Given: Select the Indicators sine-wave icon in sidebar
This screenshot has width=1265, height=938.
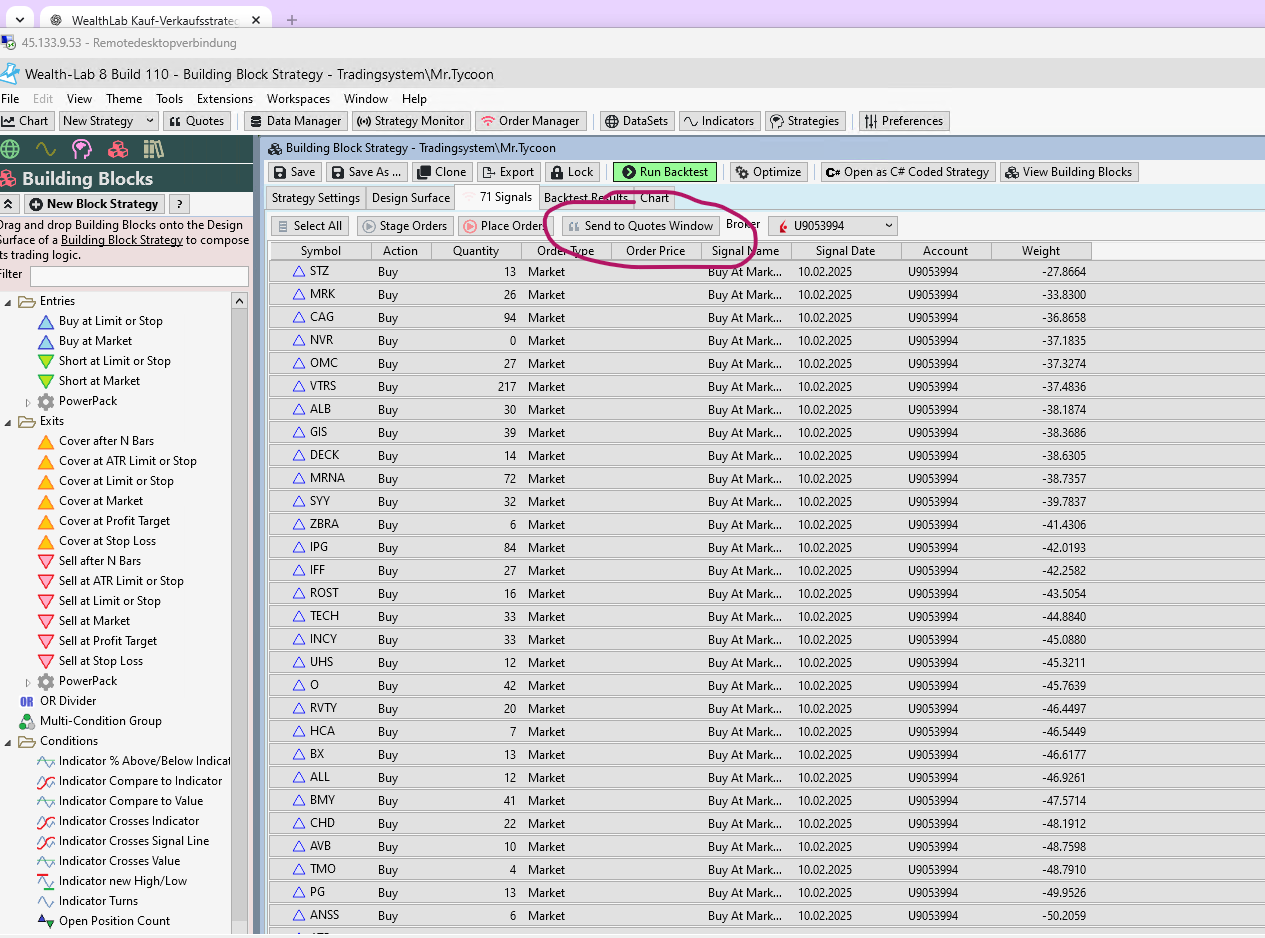Looking at the screenshot, I should point(46,150).
